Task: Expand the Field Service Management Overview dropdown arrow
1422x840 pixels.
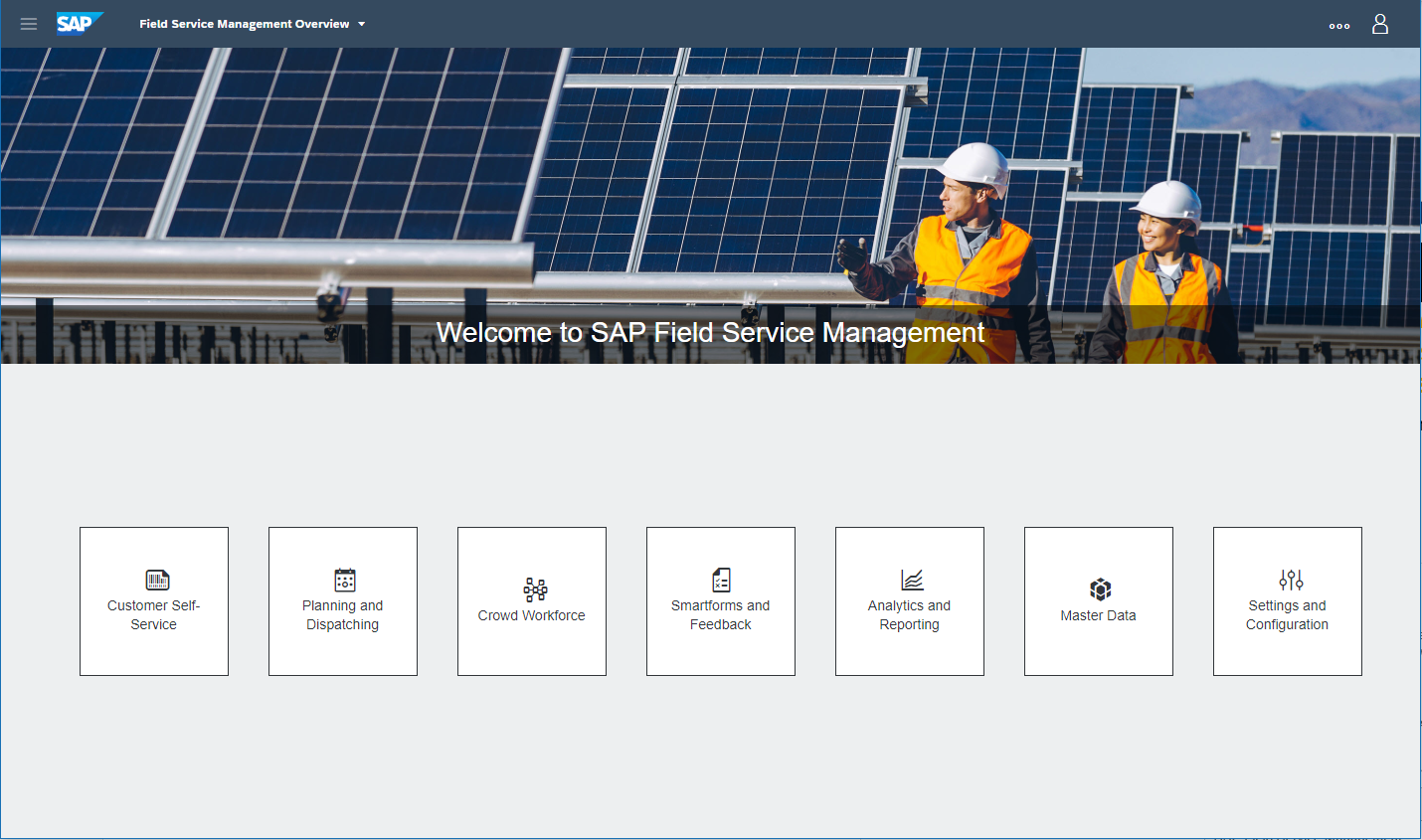Action: coord(361,24)
